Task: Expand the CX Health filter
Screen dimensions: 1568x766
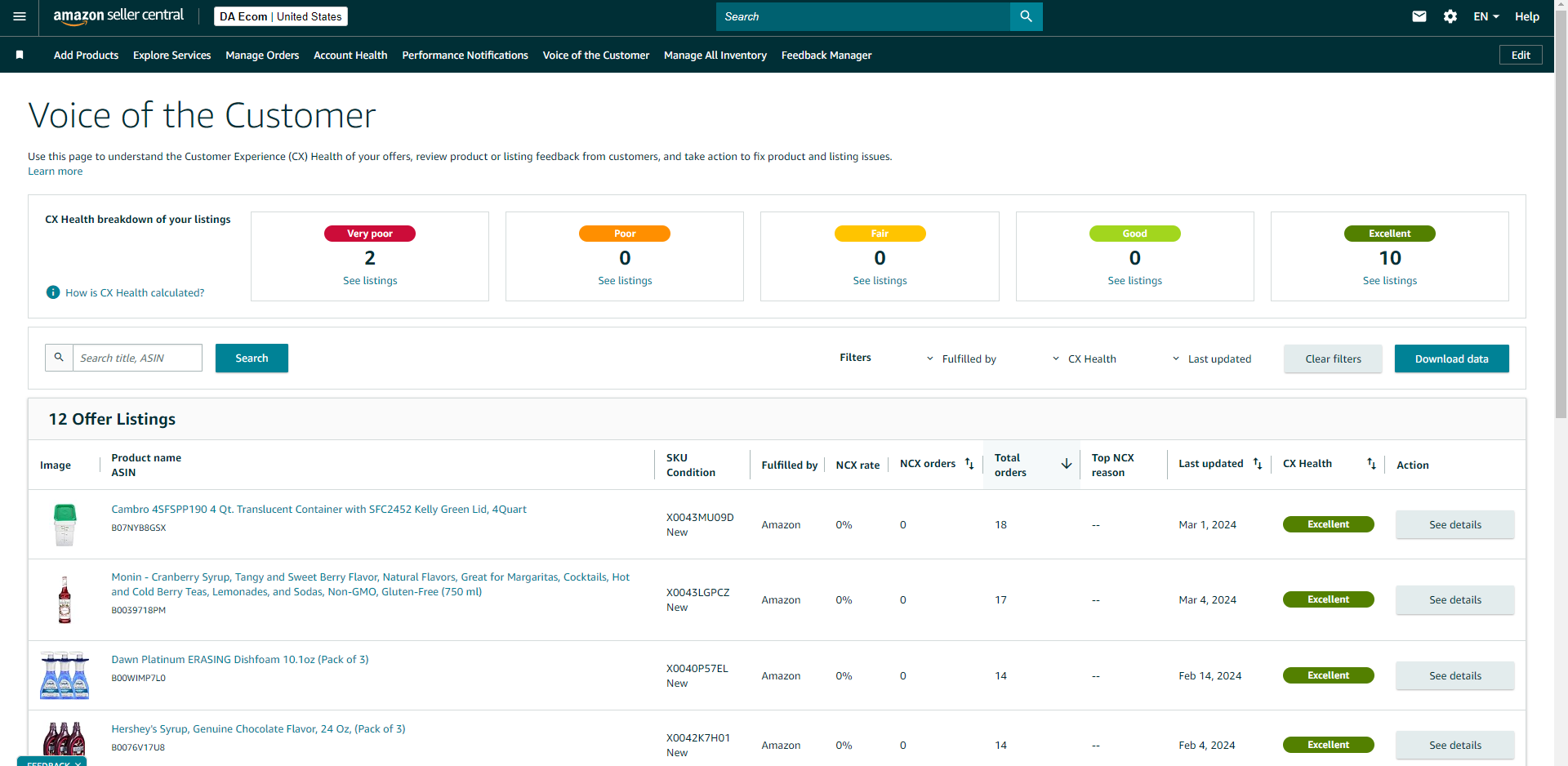Action: click(x=1084, y=359)
